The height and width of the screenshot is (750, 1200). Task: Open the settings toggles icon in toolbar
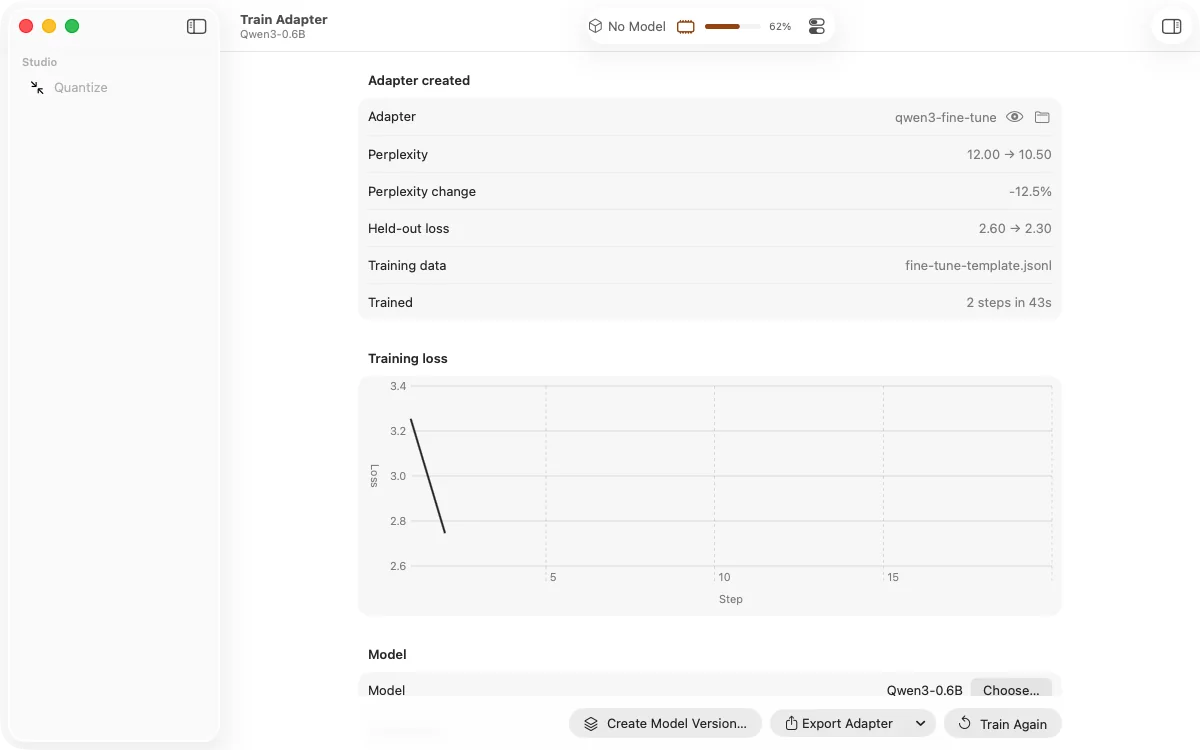pyautogui.click(x=817, y=27)
